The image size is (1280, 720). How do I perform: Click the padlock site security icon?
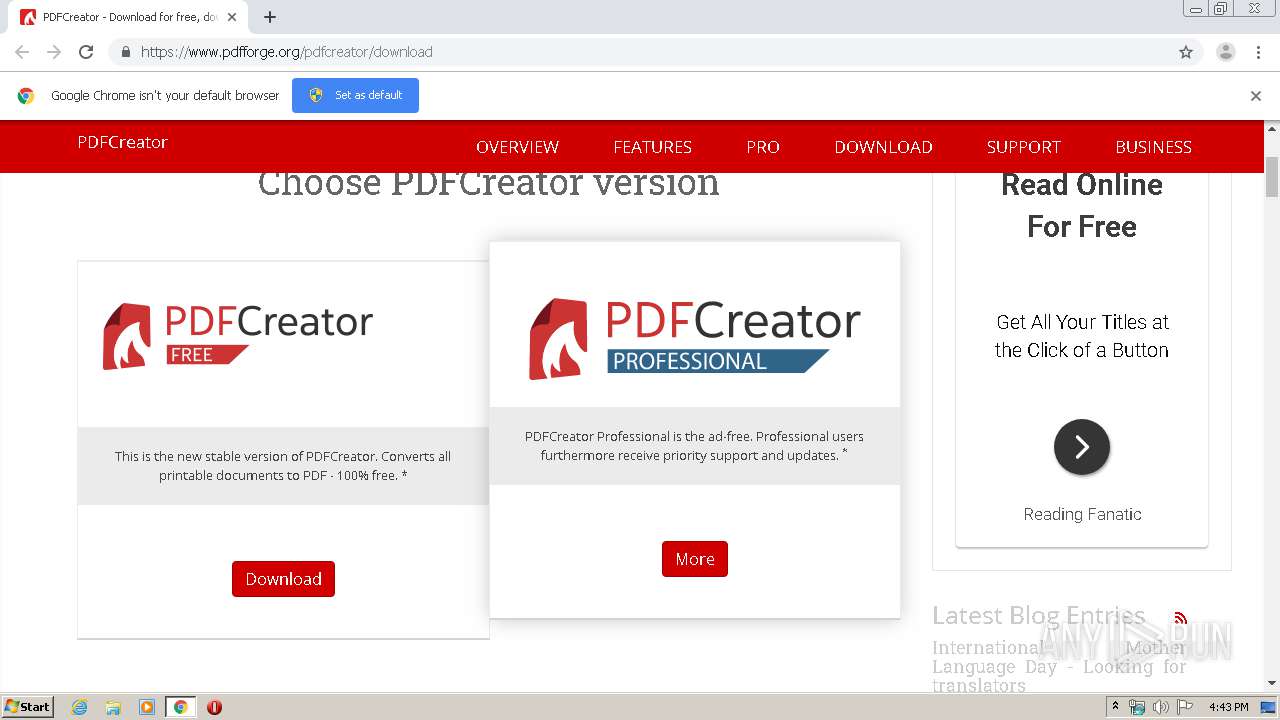125,52
